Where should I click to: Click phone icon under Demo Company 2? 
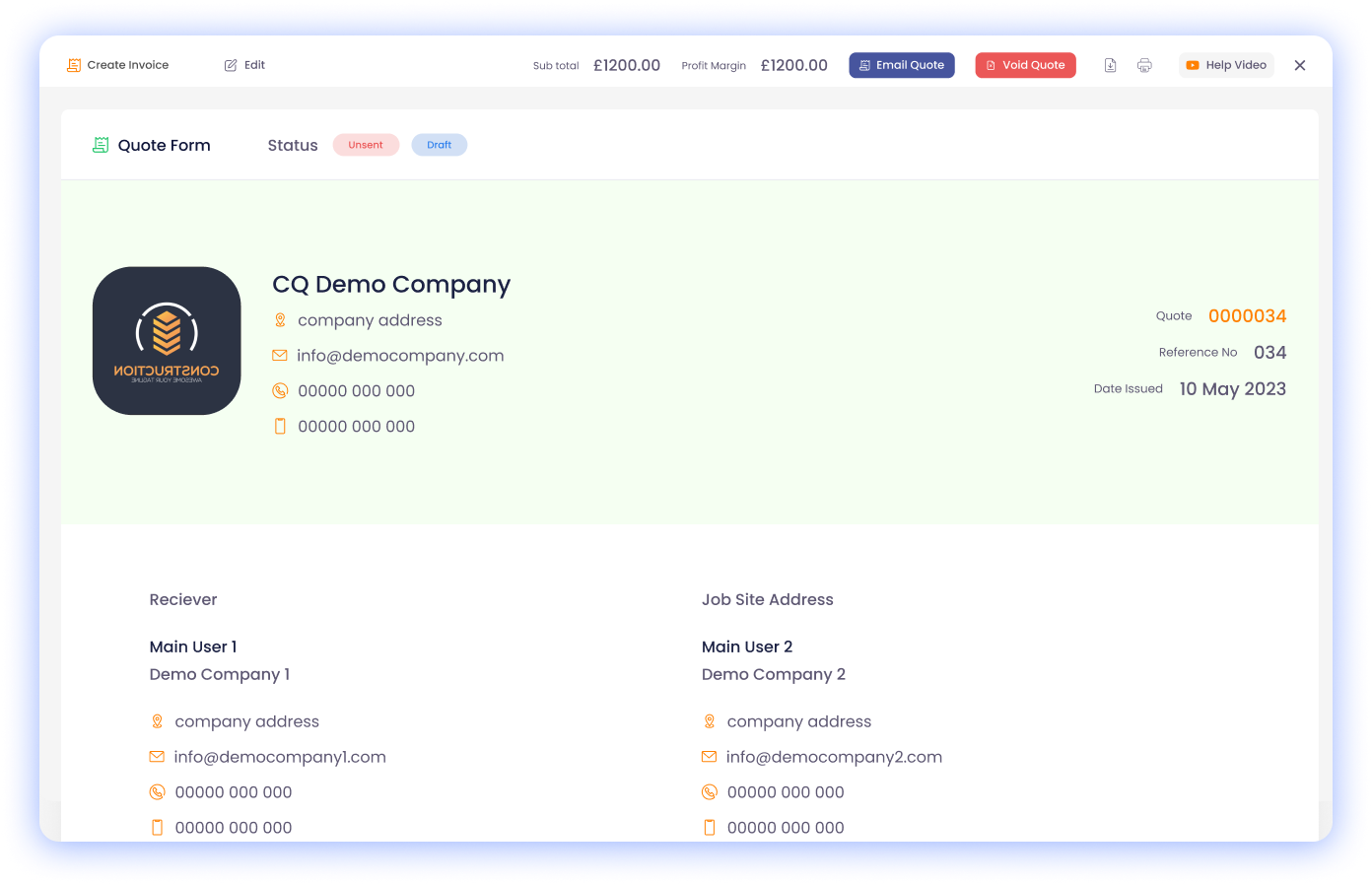[710, 792]
